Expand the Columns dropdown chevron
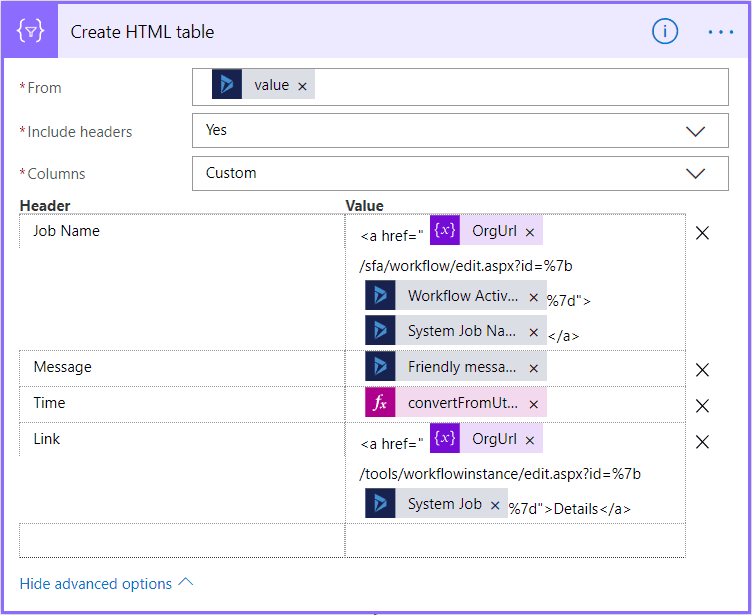 tap(695, 173)
